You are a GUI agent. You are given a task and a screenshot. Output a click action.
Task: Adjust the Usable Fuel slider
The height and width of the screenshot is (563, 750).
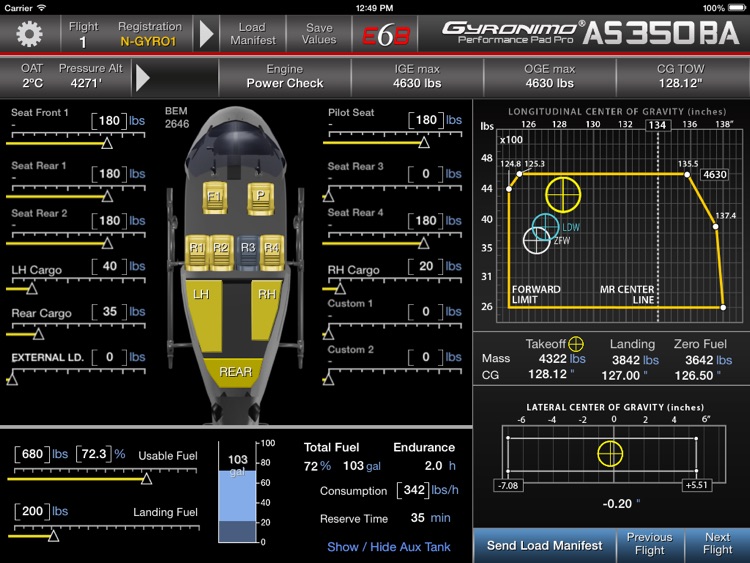(146, 478)
